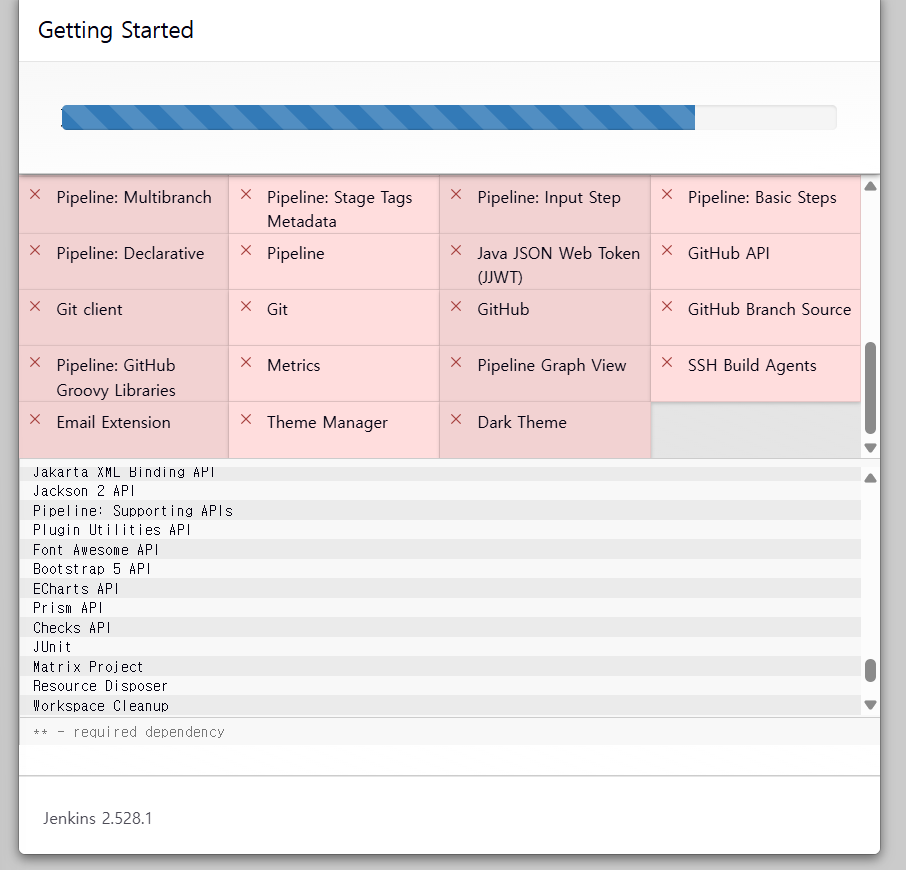Click the install log's scroll-down arrow
This screenshot has height=870, width=906.
click(x=870, y=705)
